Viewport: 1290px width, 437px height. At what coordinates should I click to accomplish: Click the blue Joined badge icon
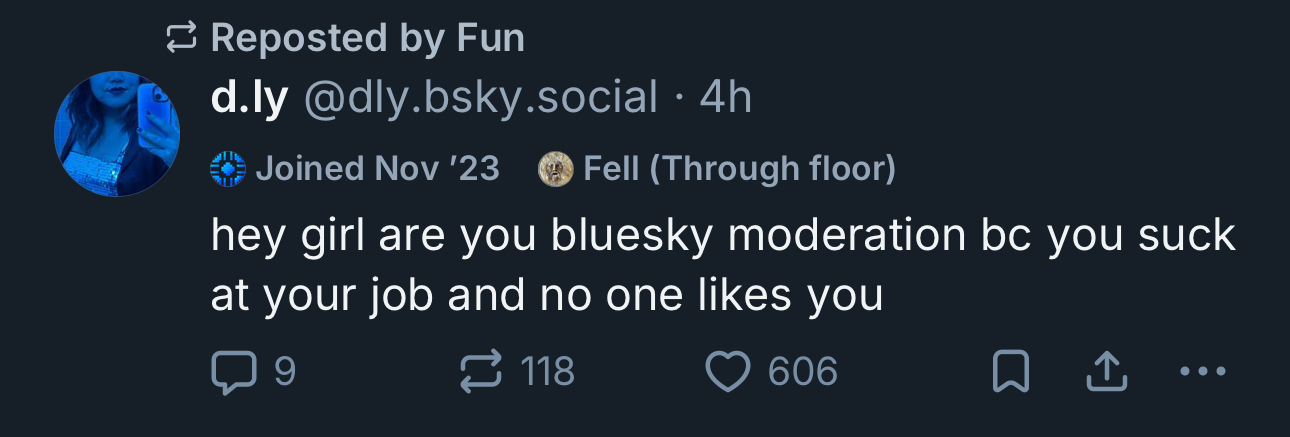[x=228, y=169]
